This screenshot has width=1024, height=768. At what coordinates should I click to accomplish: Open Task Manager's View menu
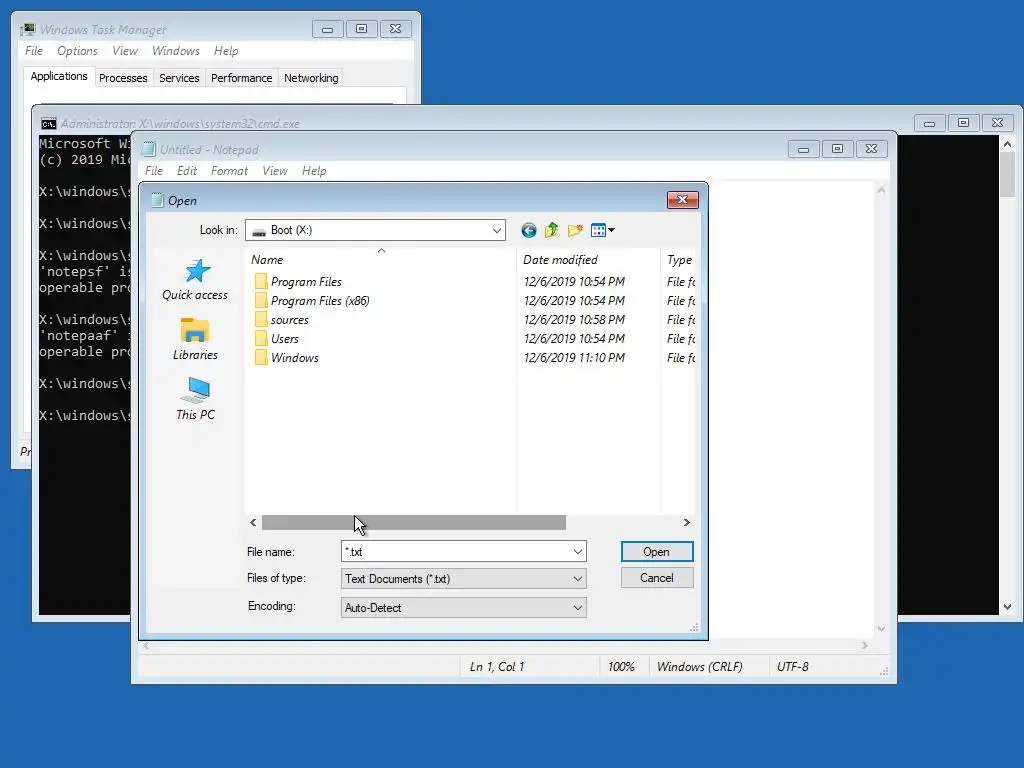[125, 51]
